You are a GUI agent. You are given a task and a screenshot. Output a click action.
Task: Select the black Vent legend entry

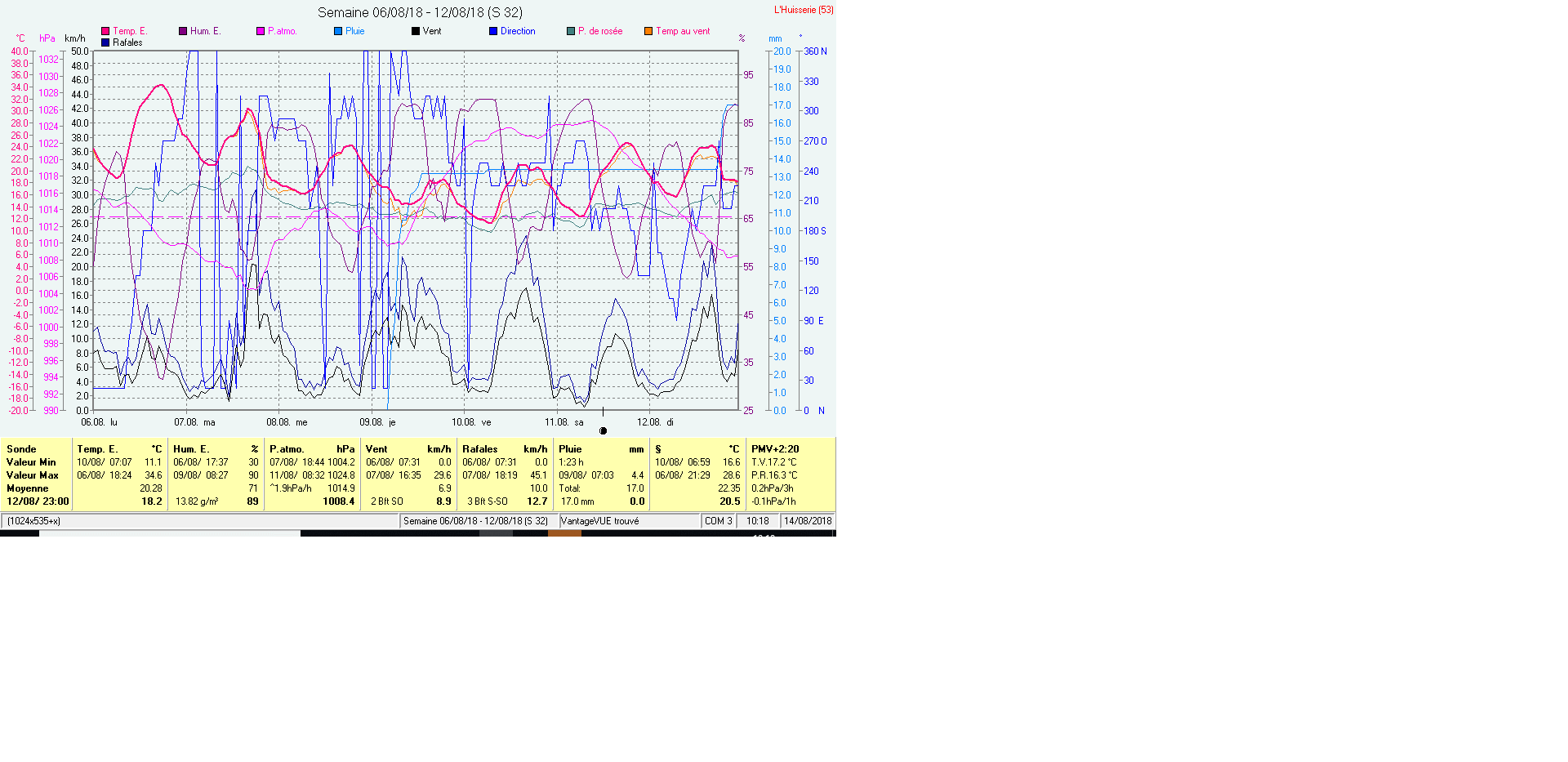coord(426,31)
